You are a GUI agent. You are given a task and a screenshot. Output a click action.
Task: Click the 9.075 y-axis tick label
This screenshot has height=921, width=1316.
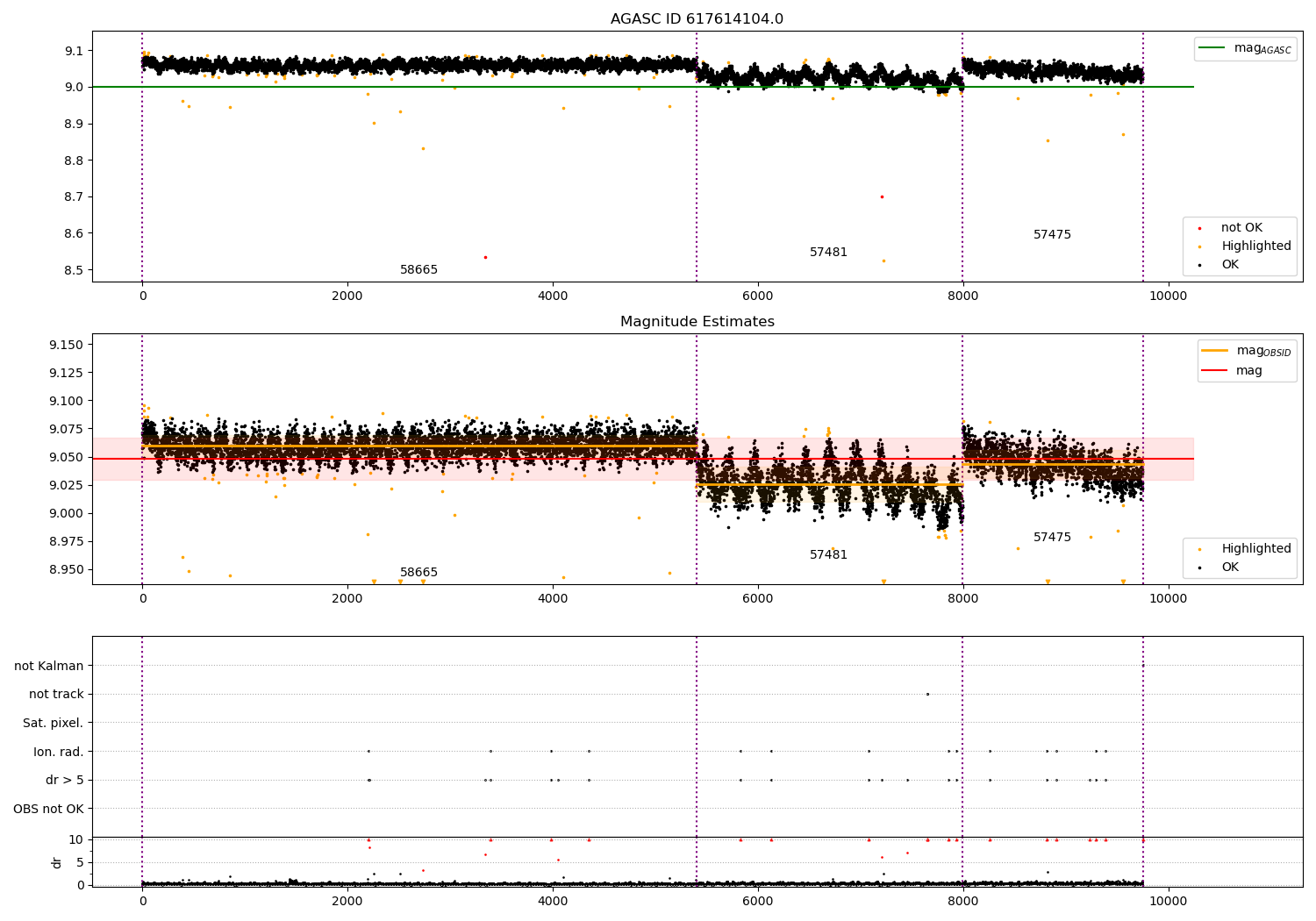pos(67,429)
